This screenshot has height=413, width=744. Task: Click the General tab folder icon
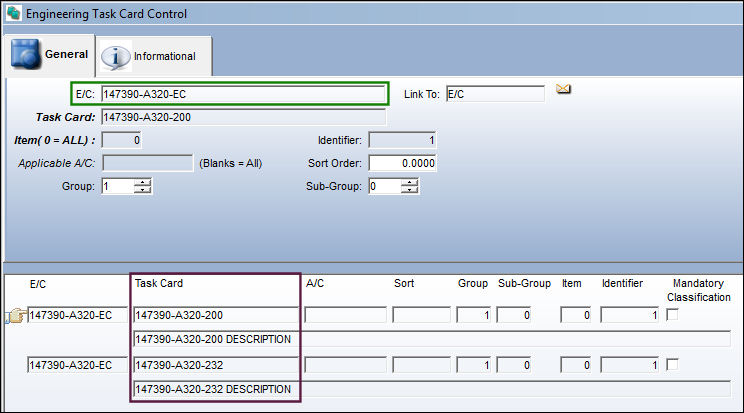point(26,54)
